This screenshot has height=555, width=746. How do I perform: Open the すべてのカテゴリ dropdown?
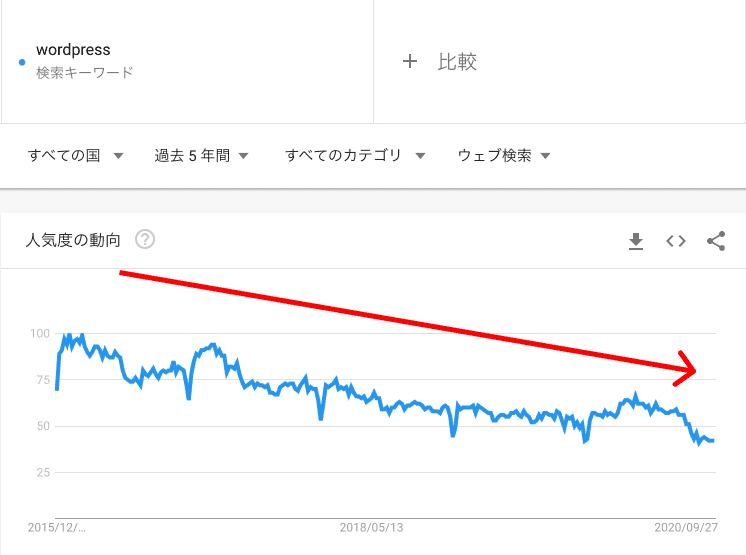pyautogui.click(x=355, y=156)
